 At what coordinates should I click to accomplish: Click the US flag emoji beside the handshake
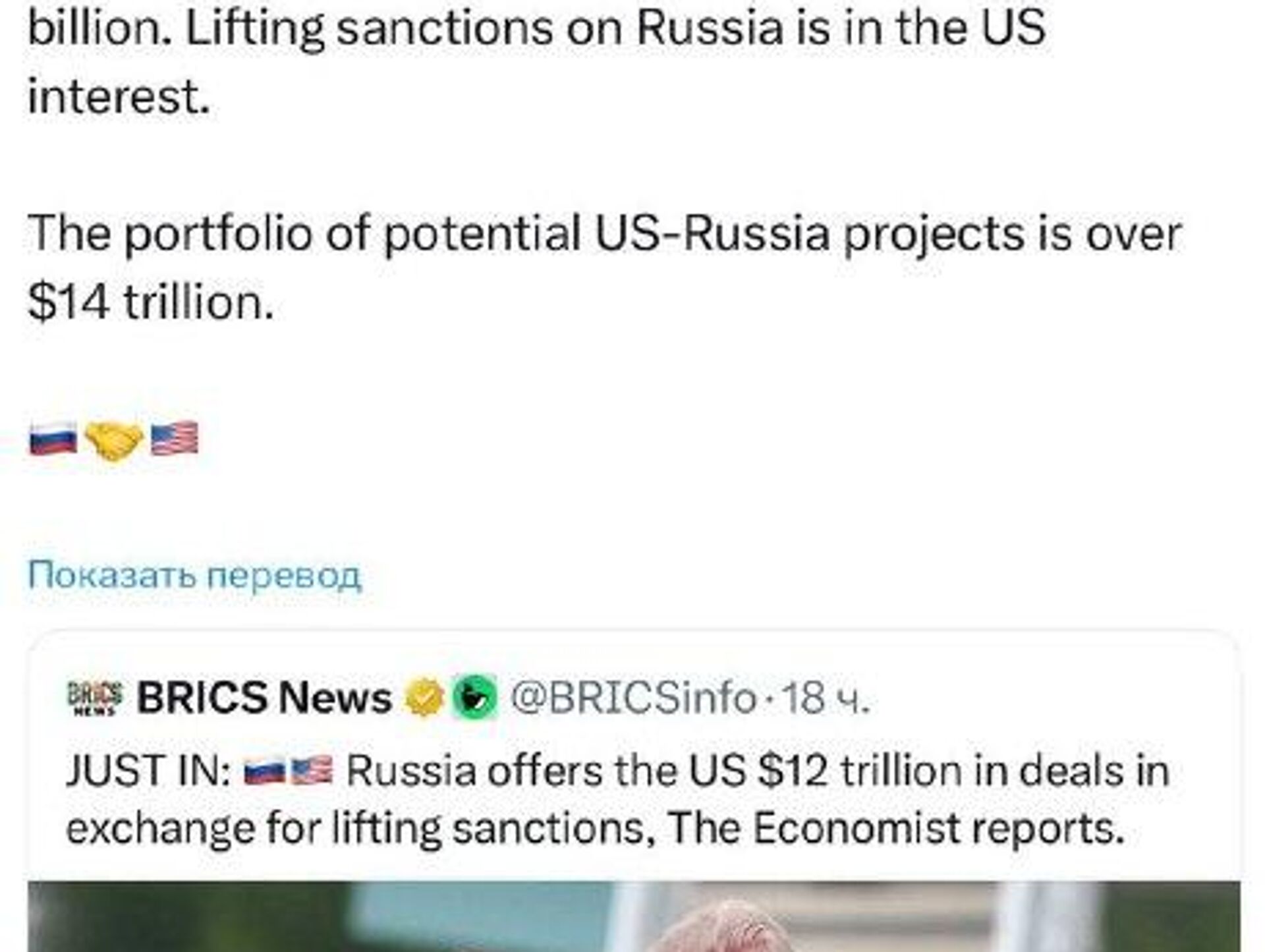(x=175, y=439)
